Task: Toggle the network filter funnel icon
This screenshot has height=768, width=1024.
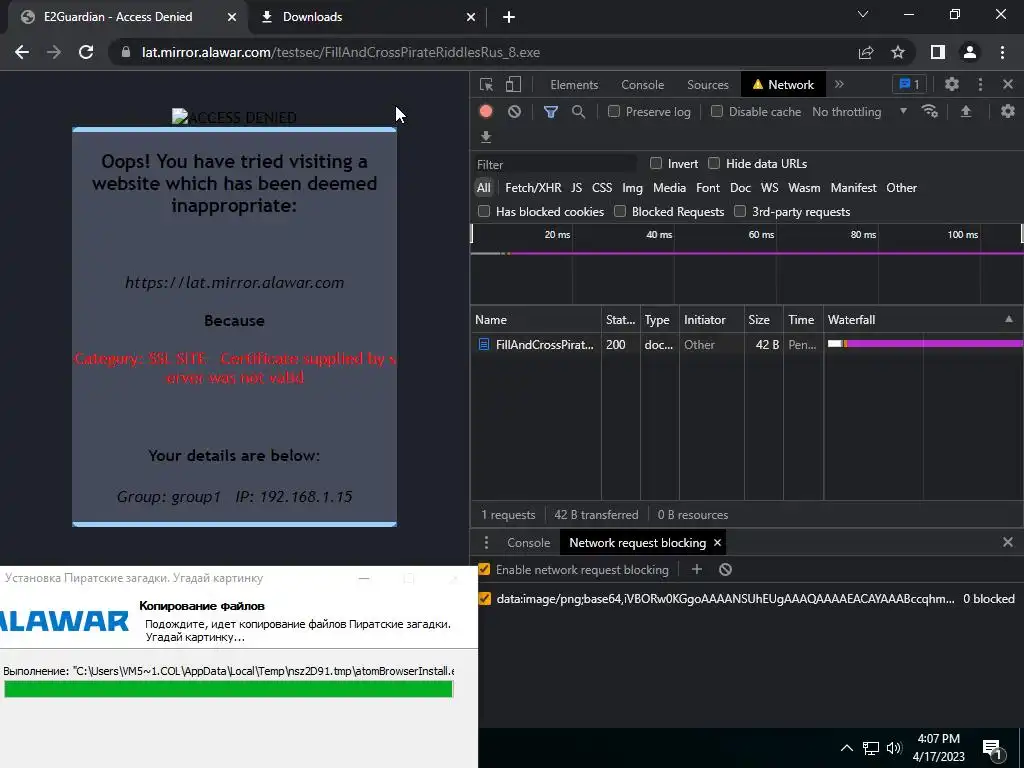Action: click(x=551, y=112)
